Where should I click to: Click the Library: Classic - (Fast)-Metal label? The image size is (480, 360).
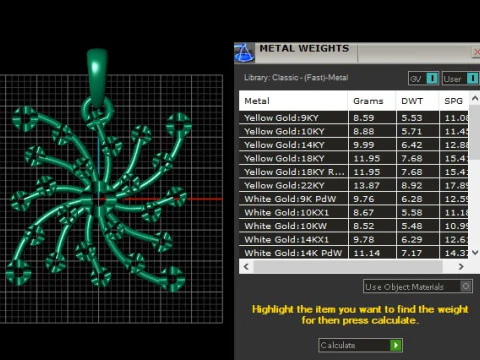pyautogui.click(x=296, y=77)
